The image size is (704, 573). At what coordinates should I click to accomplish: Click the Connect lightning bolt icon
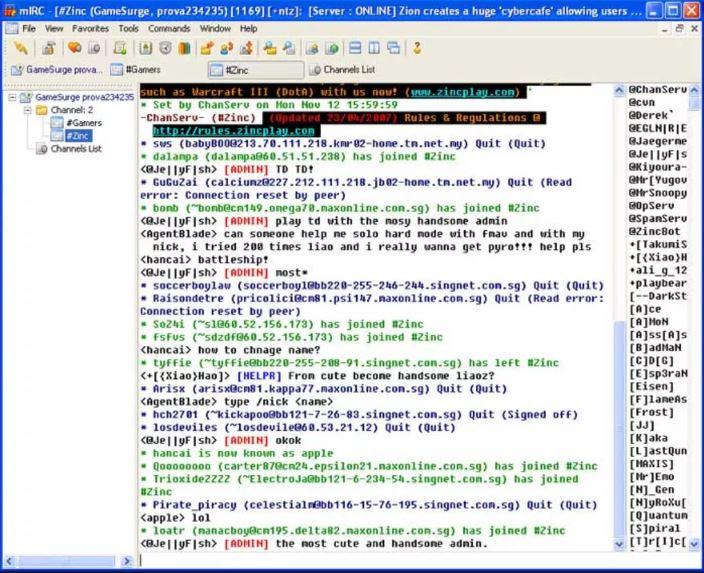[21, 48]
